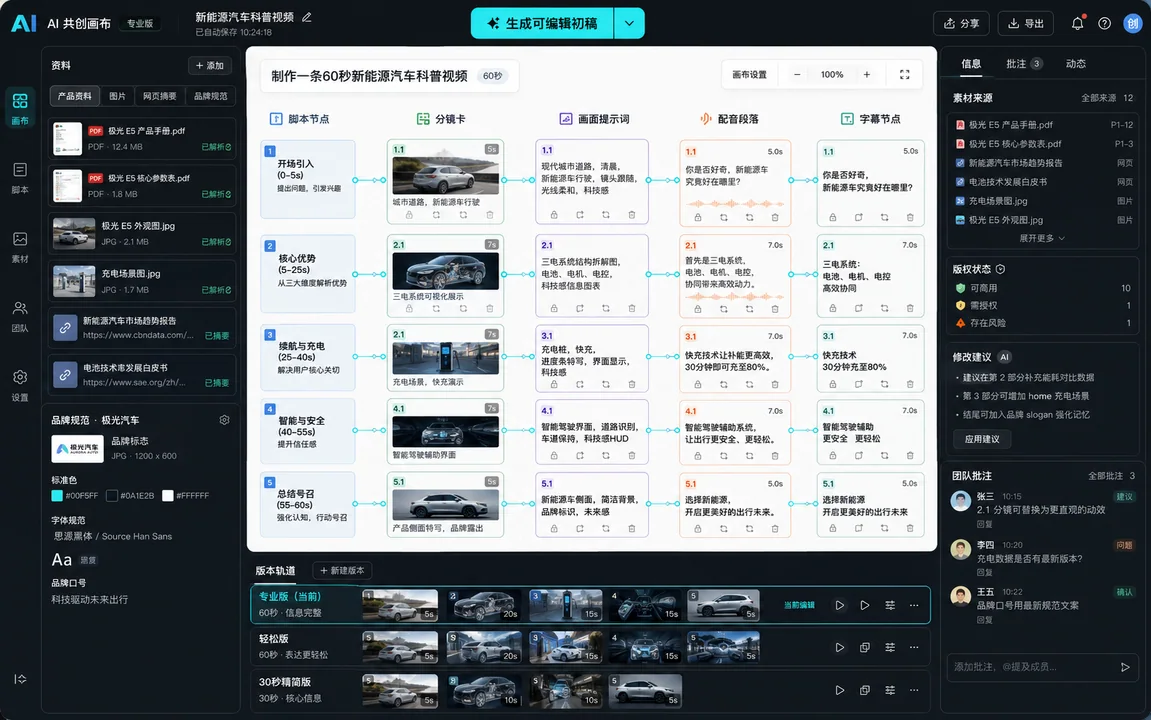Select the #00F5FF brand color swatch
The height and width of the screenshot is (720, 1151).
pos(57,495)
